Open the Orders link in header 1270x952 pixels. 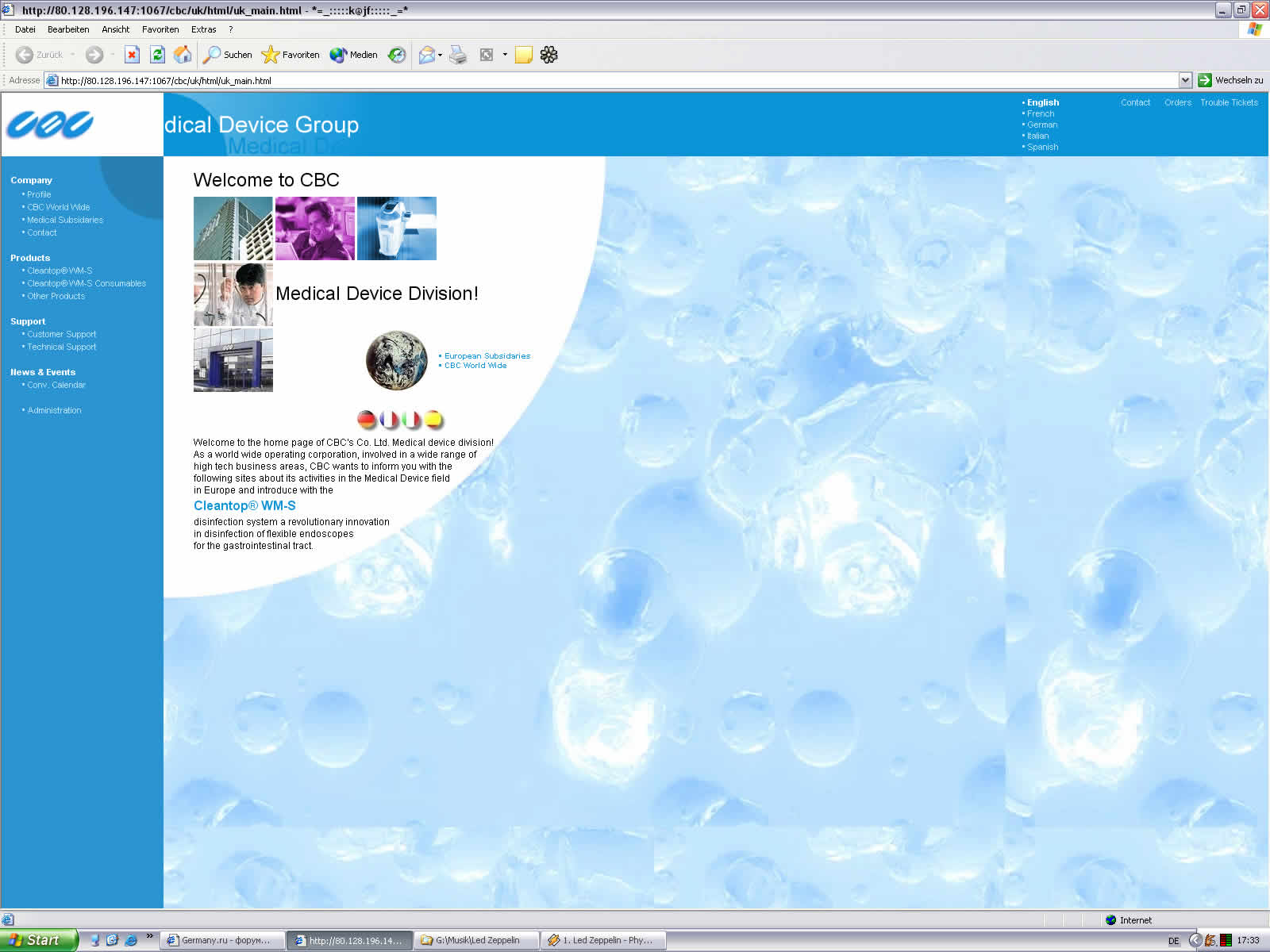[1178, 102]
